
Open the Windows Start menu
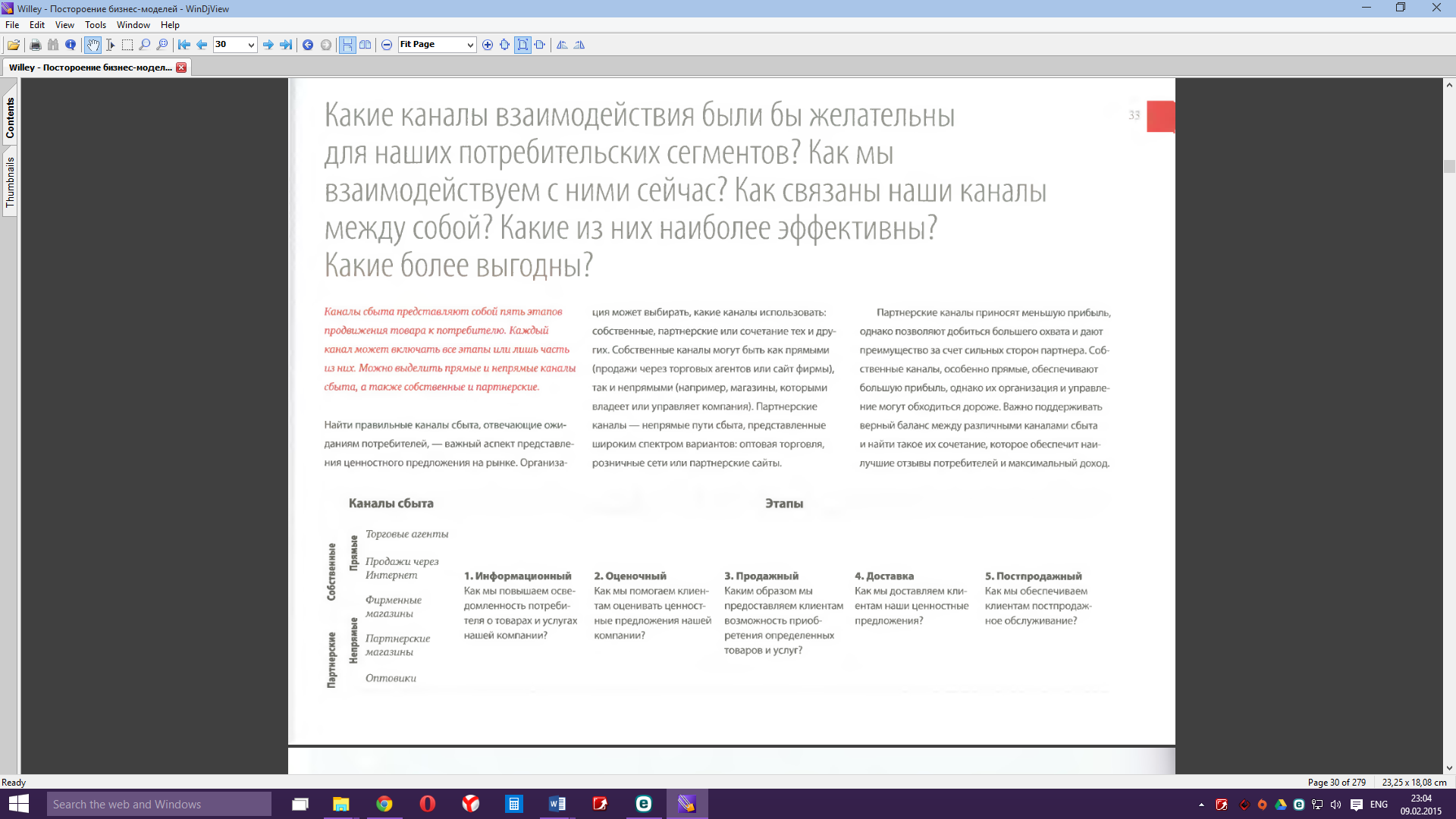(x=18, y=804)
